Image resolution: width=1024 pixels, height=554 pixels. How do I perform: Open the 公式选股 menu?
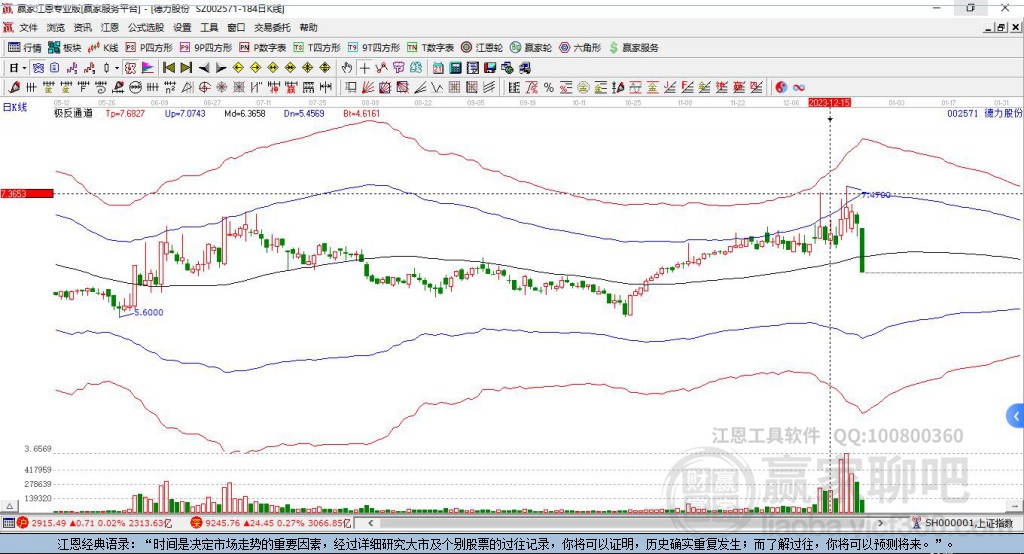146,27
